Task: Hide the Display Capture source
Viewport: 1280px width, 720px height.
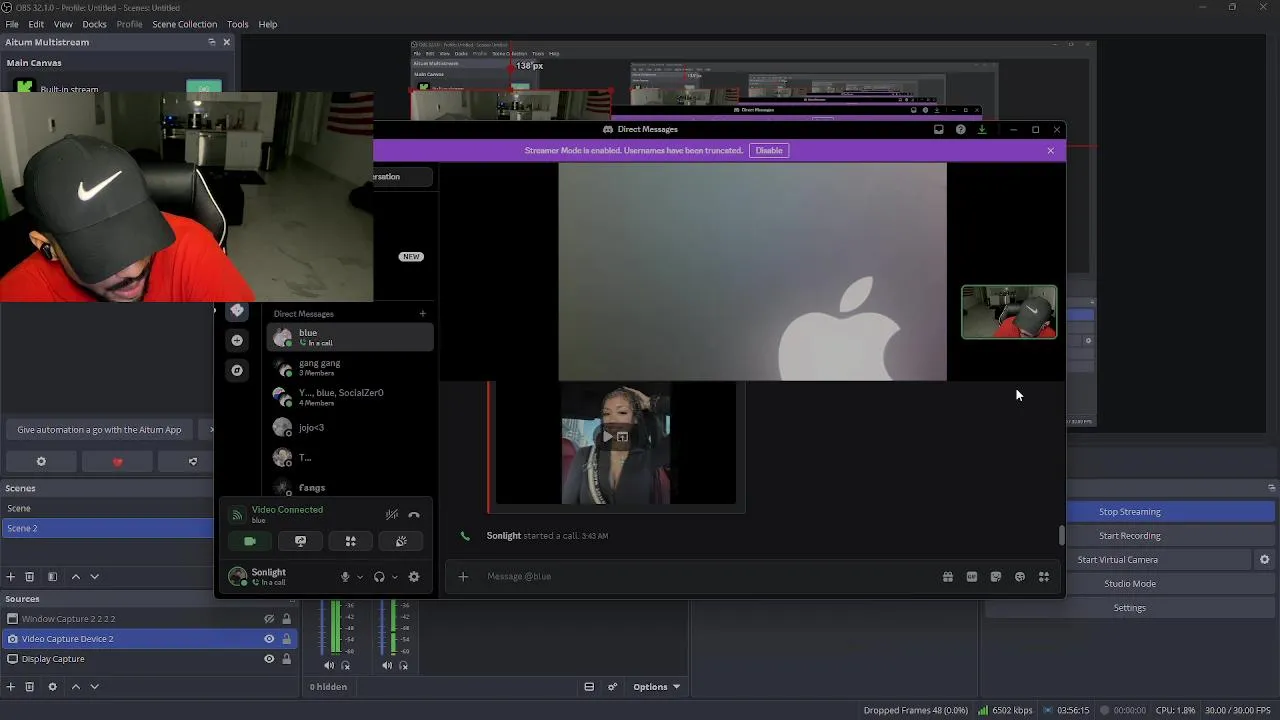Action: (269, 659)
